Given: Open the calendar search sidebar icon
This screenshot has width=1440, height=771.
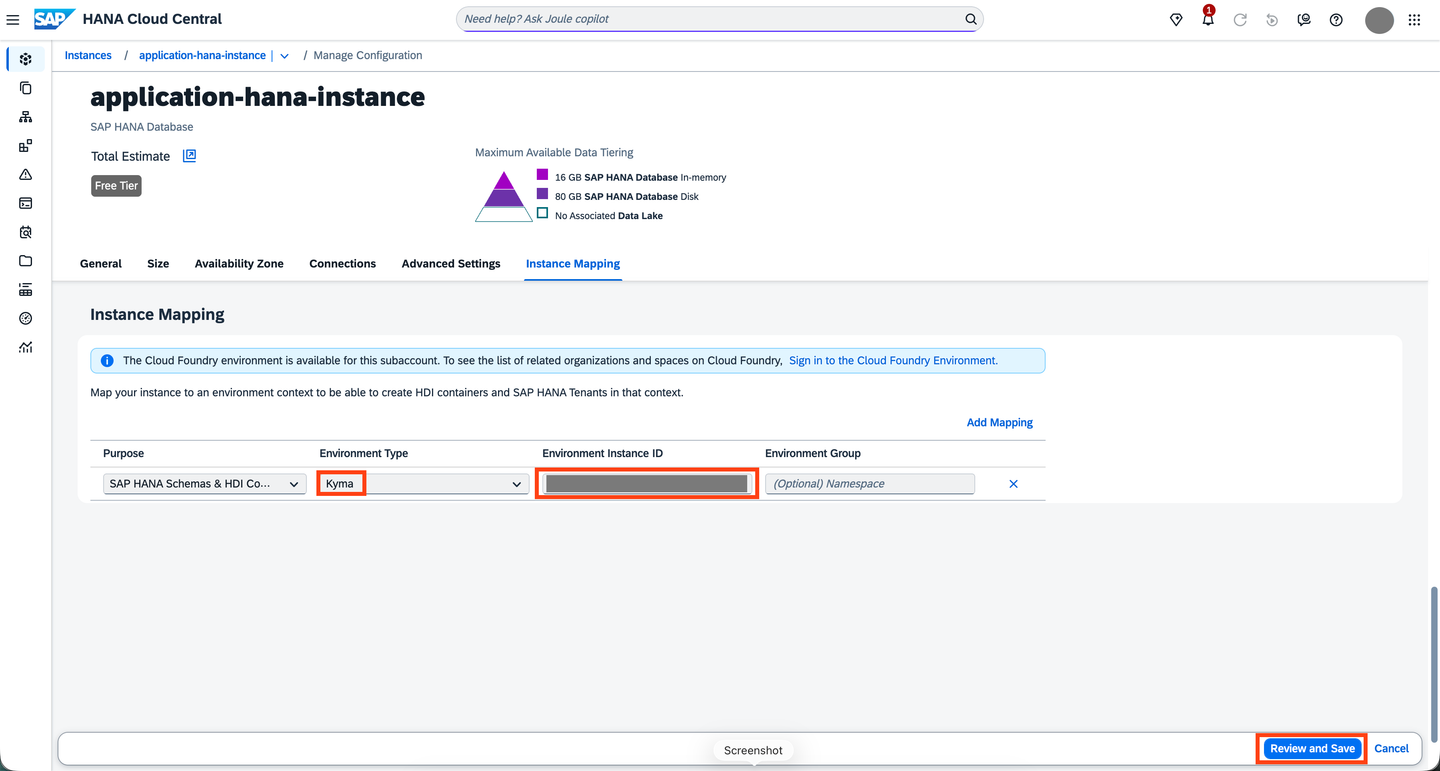Looking at the screenshot, I should tap(26, 232).
